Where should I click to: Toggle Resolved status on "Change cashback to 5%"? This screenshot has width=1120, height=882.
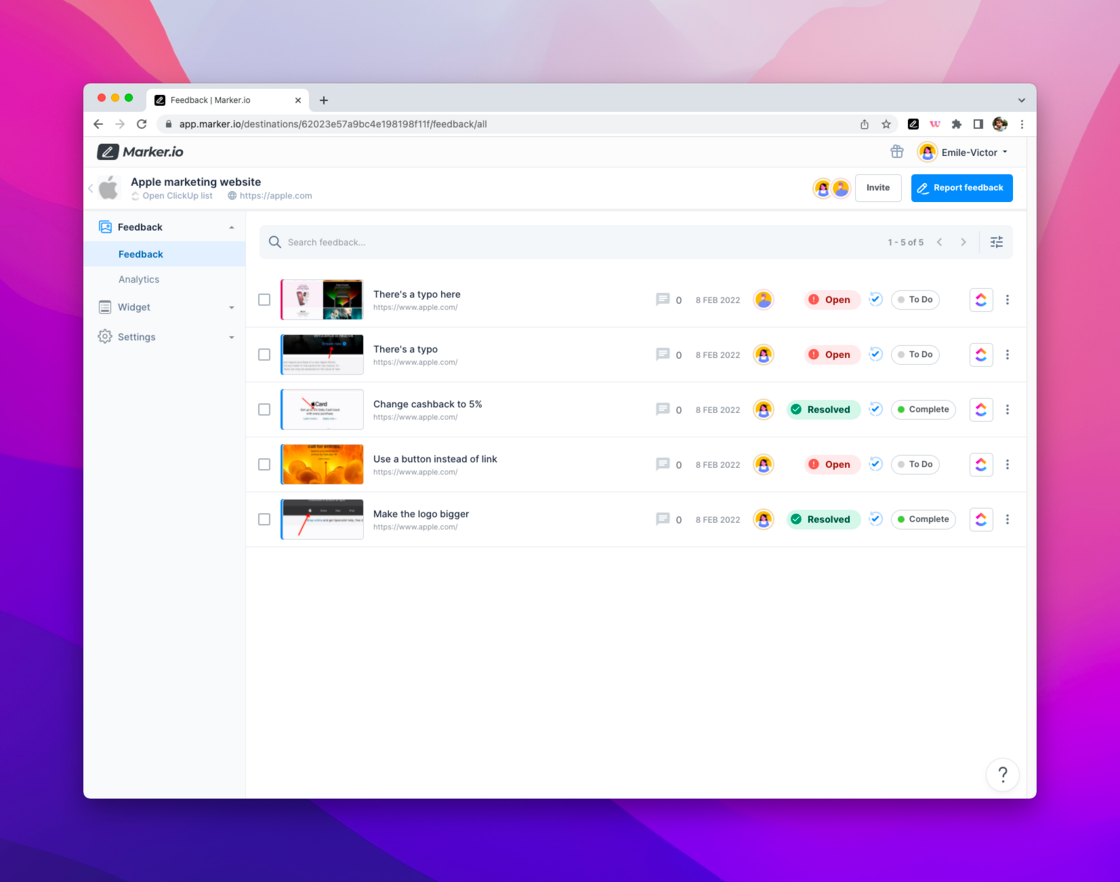click(823, 409)
